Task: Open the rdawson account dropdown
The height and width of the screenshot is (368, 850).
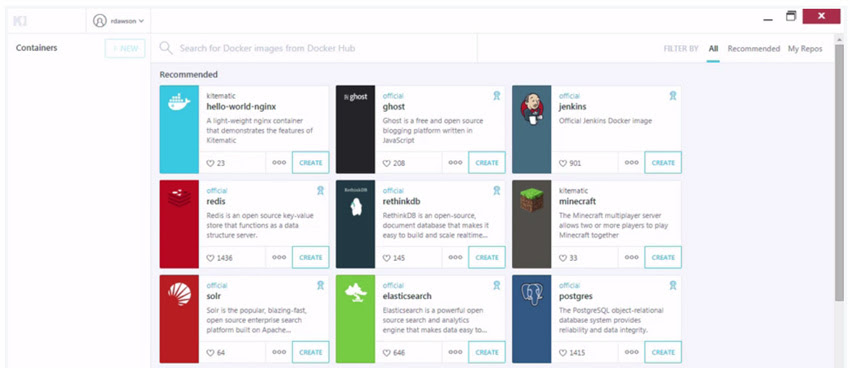Action: 119,21
